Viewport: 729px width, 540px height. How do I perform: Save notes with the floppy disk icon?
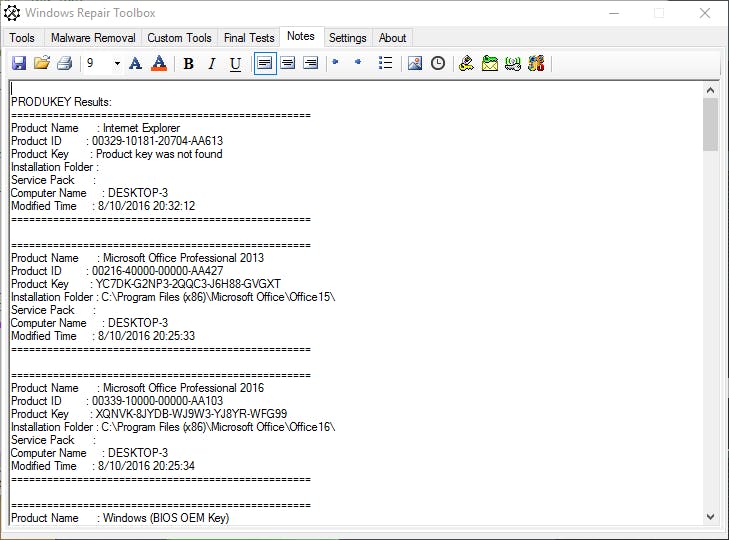[19, 63]
